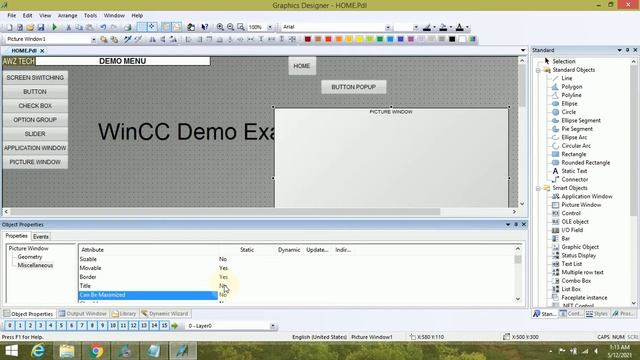
Task: Create a new picture with New icon
Action: click(x=9, y=27)
